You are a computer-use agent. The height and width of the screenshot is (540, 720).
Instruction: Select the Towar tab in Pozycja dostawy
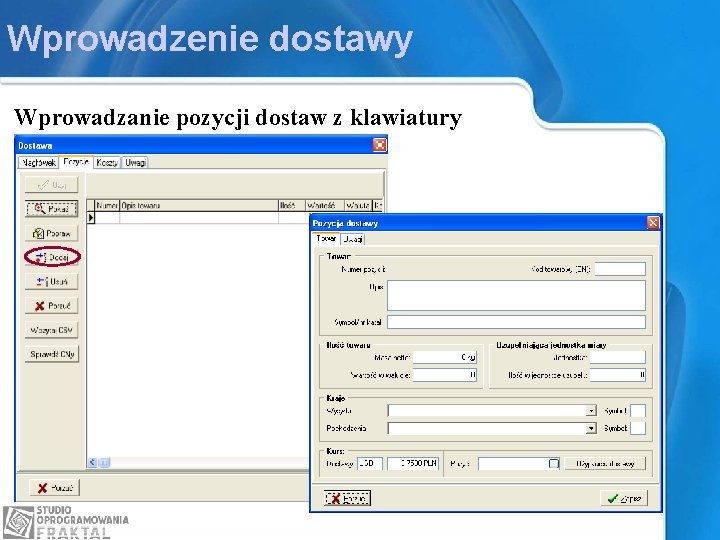pos(326,239)
